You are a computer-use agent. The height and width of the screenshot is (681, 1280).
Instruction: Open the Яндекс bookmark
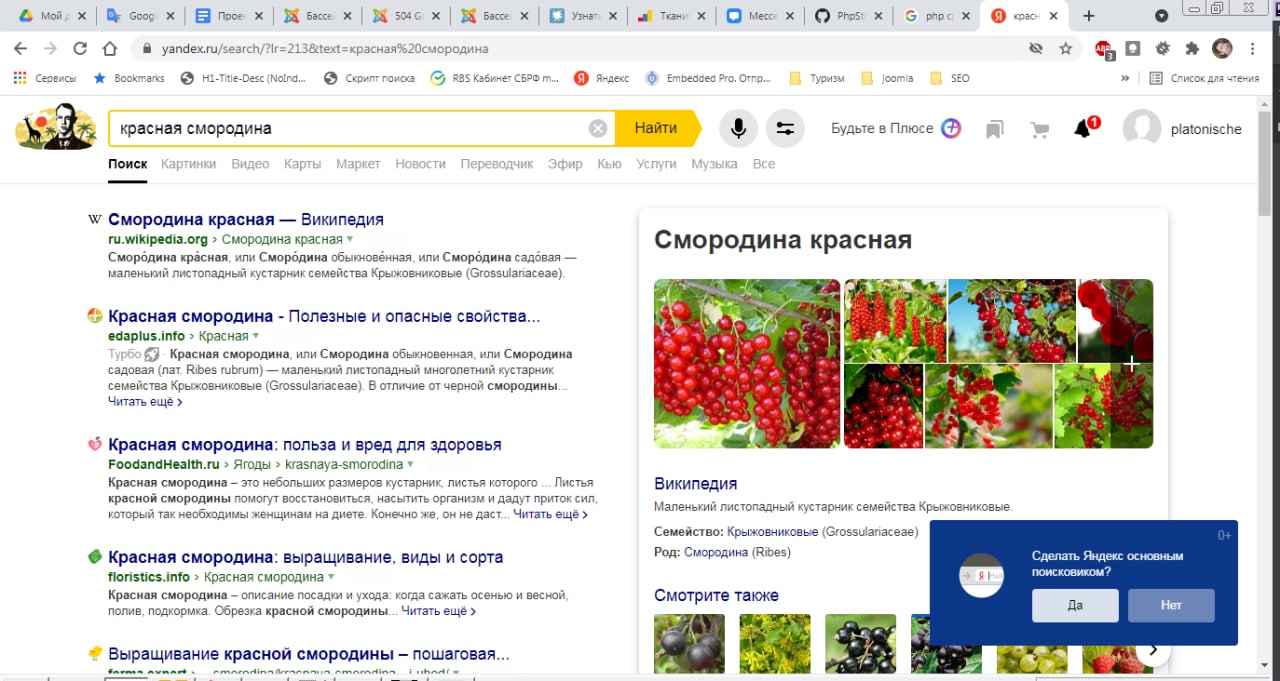point(602,78)
